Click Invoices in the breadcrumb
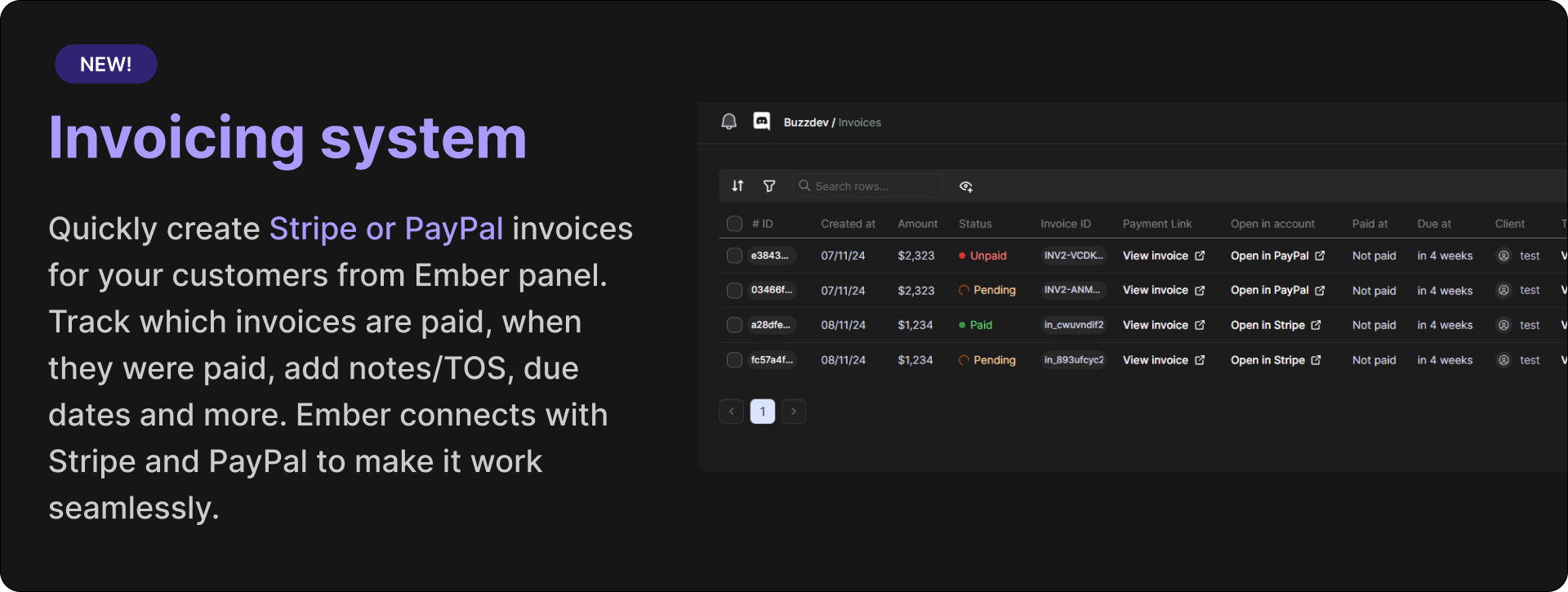Viewport: 1568px width, 592px height. (859, 122)
